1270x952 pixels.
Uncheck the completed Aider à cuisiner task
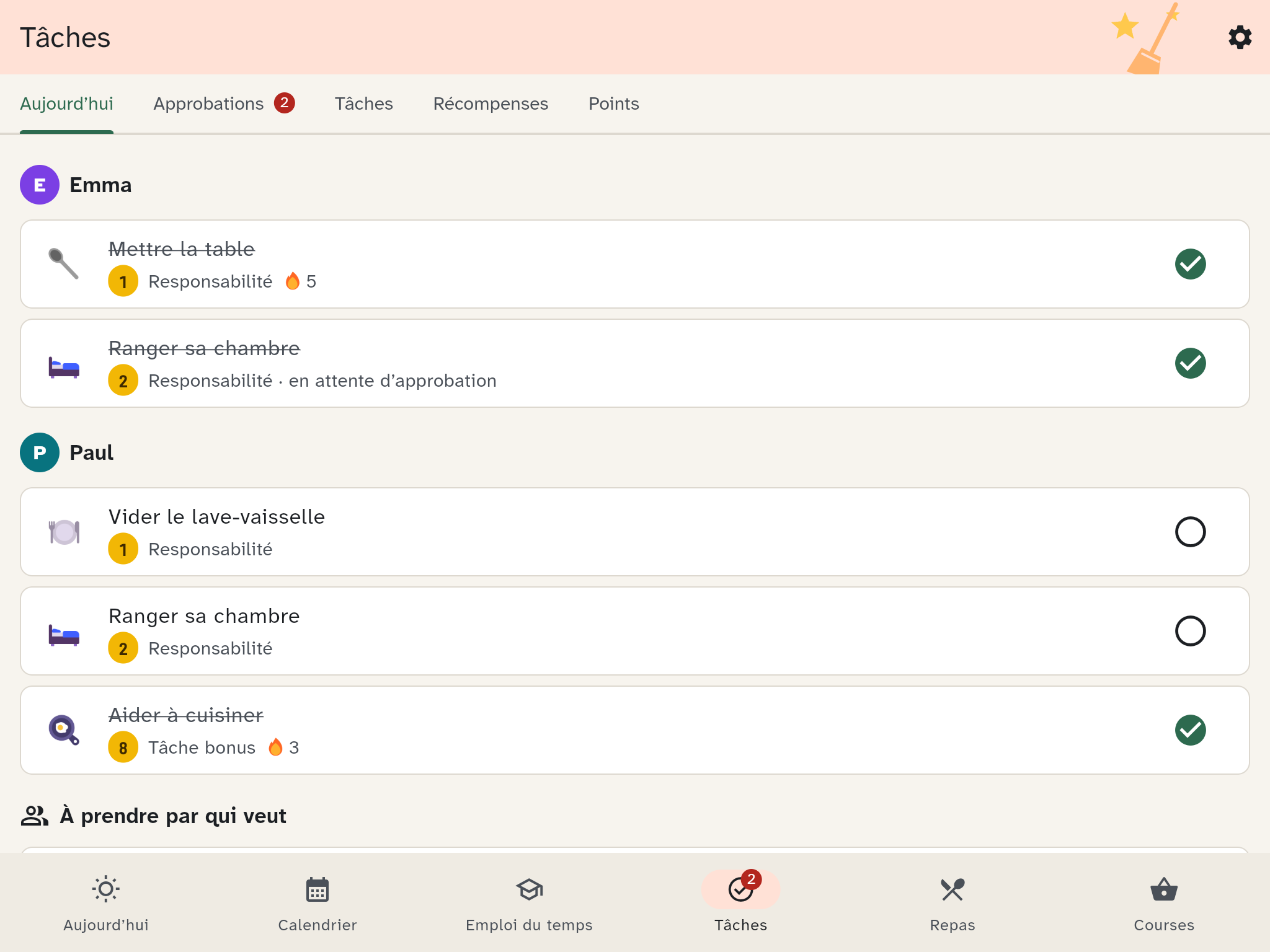(1190, 730)
